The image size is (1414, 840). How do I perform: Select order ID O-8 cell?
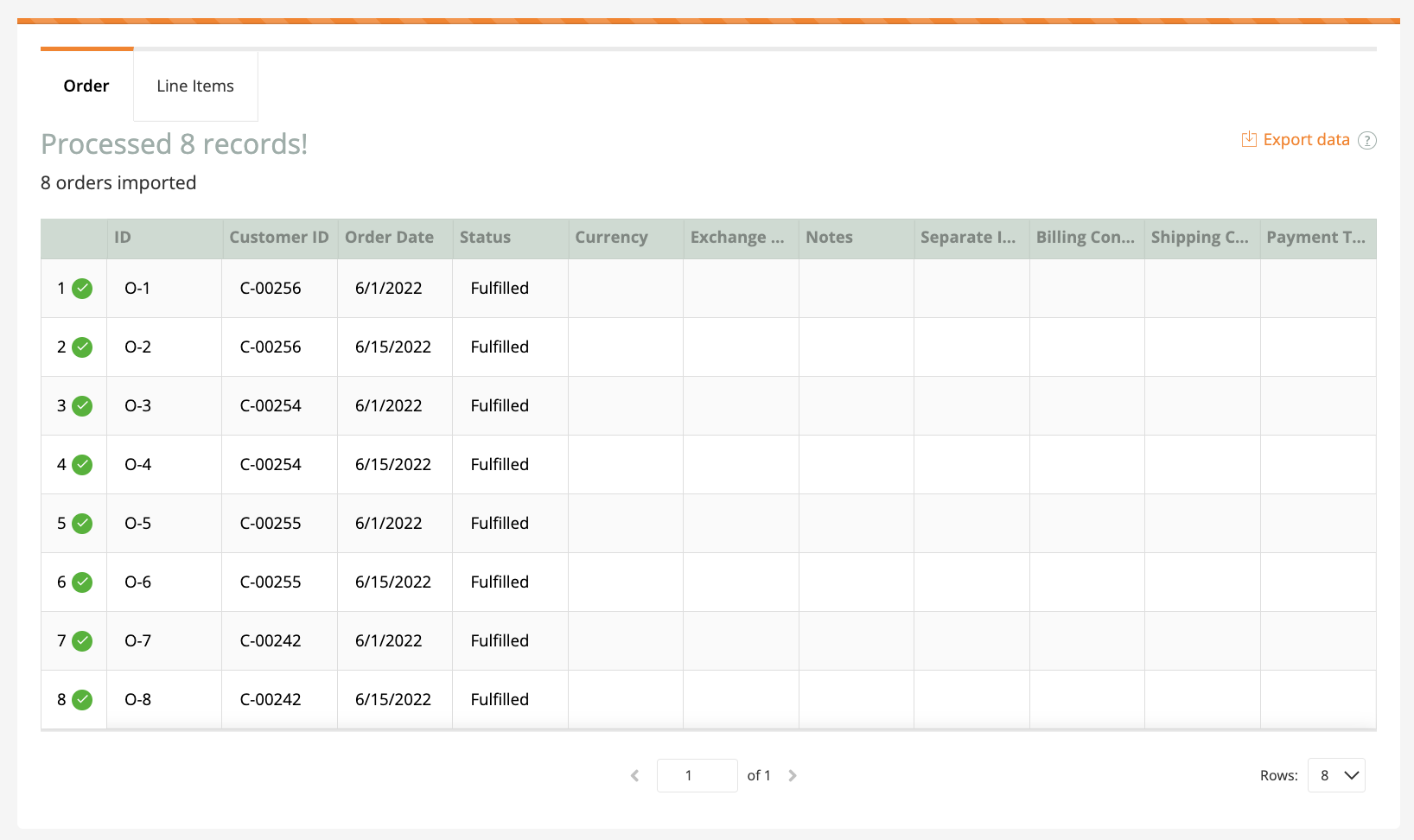pos(164,700)
